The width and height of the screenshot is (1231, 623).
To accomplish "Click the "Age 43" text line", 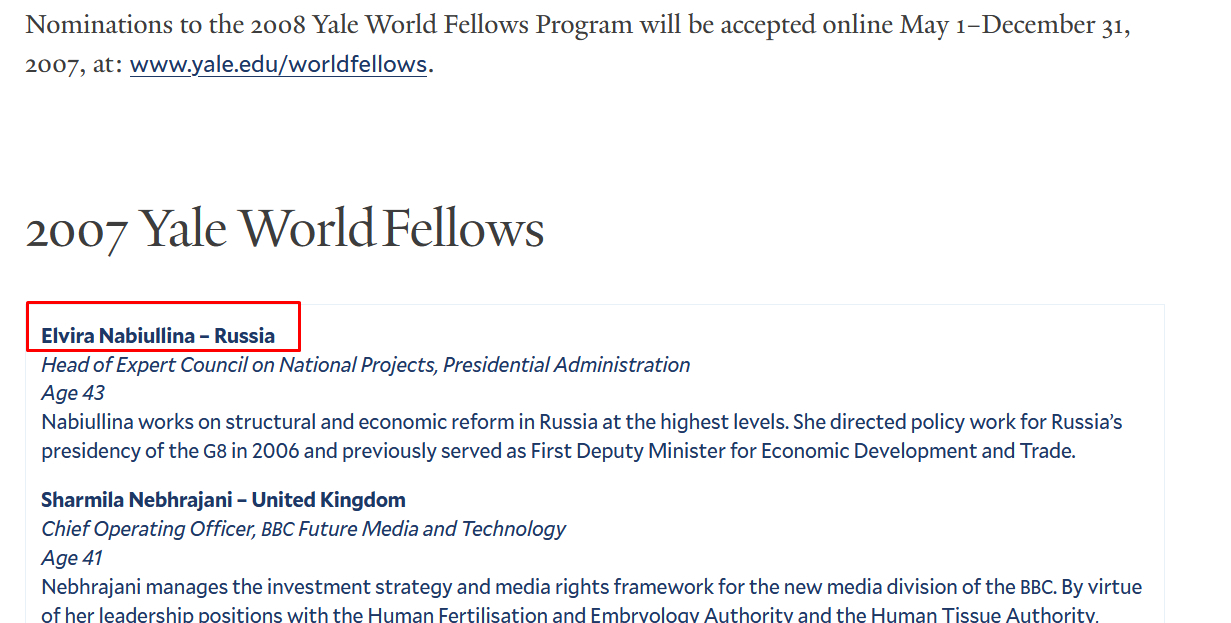I will click(73, 393).
